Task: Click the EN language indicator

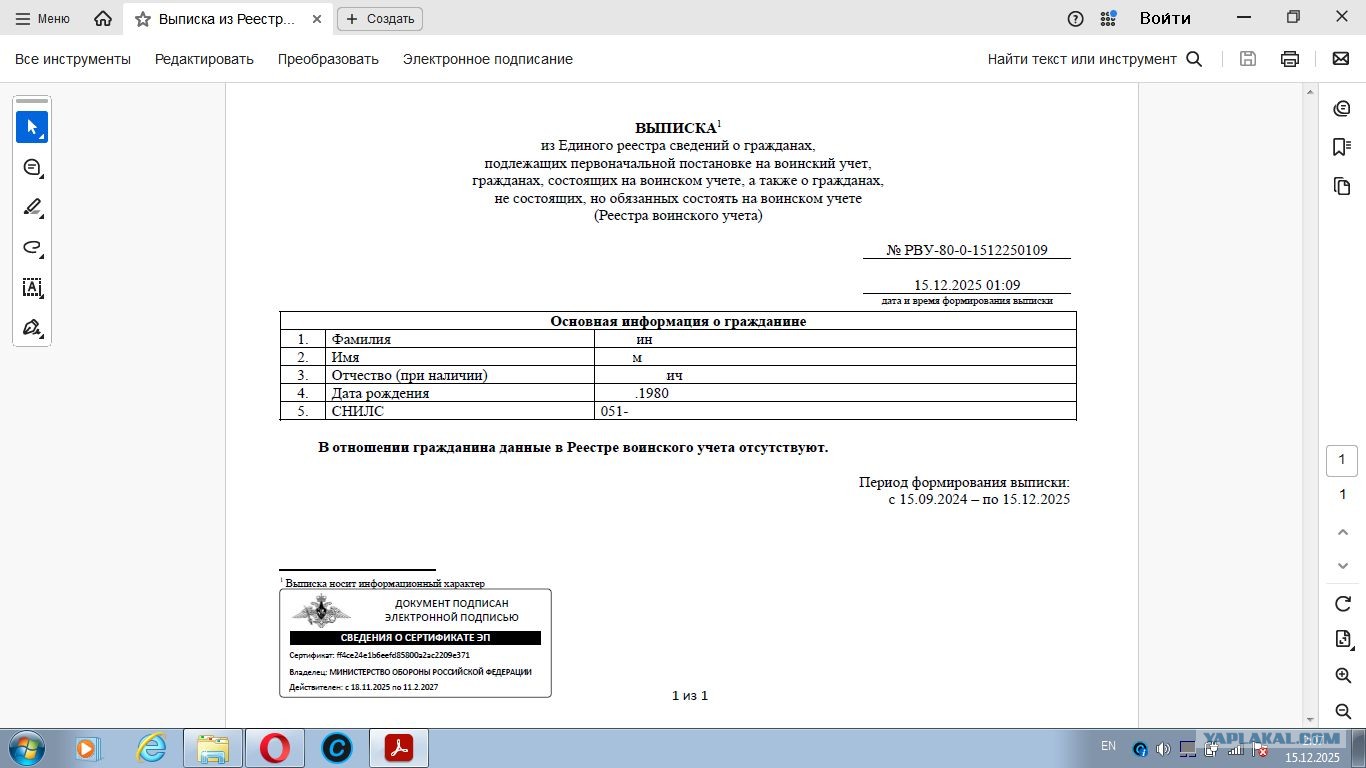Action: click(x=1108, y=746)
